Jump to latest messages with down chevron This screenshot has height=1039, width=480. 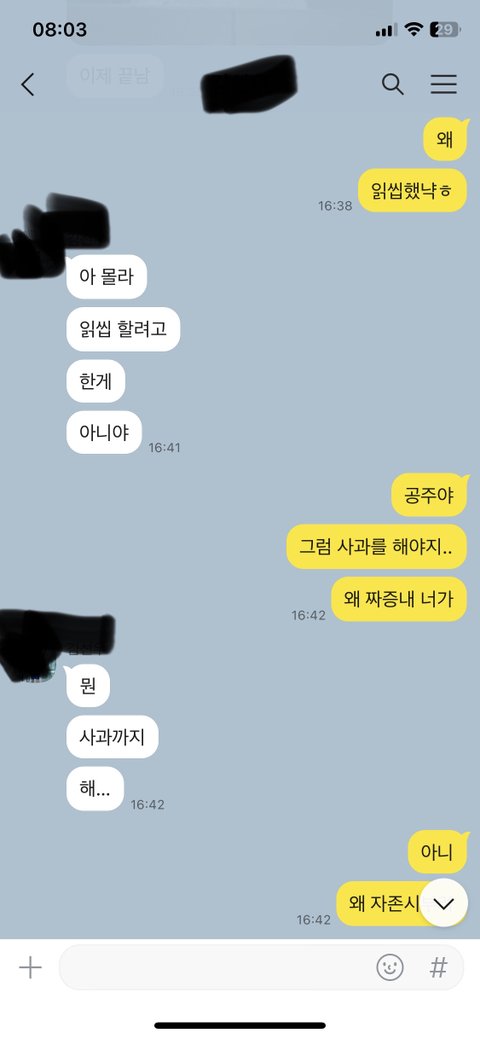click(x=444, y=902)
